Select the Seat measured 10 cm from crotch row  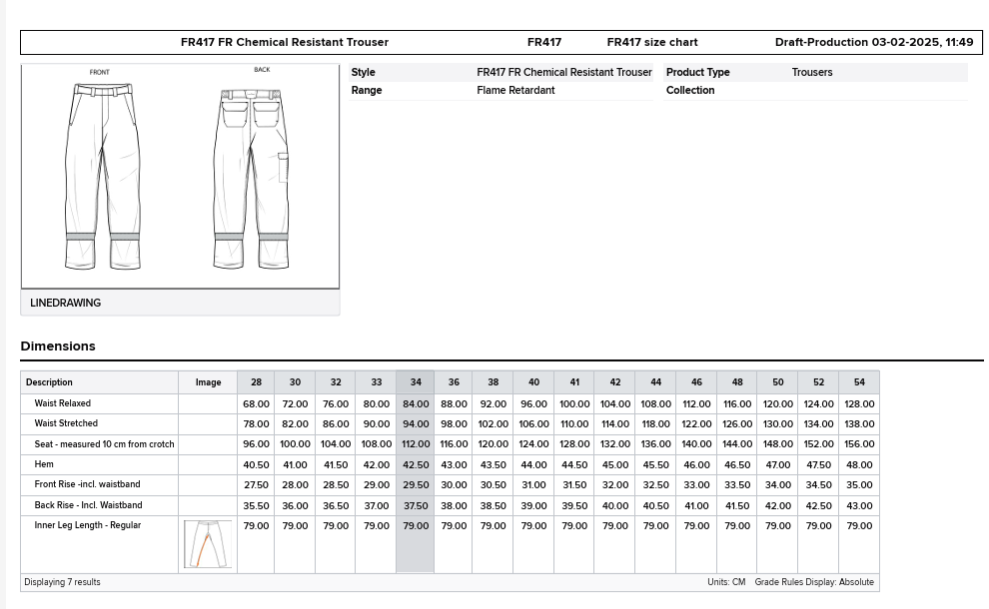coord(102,444)
